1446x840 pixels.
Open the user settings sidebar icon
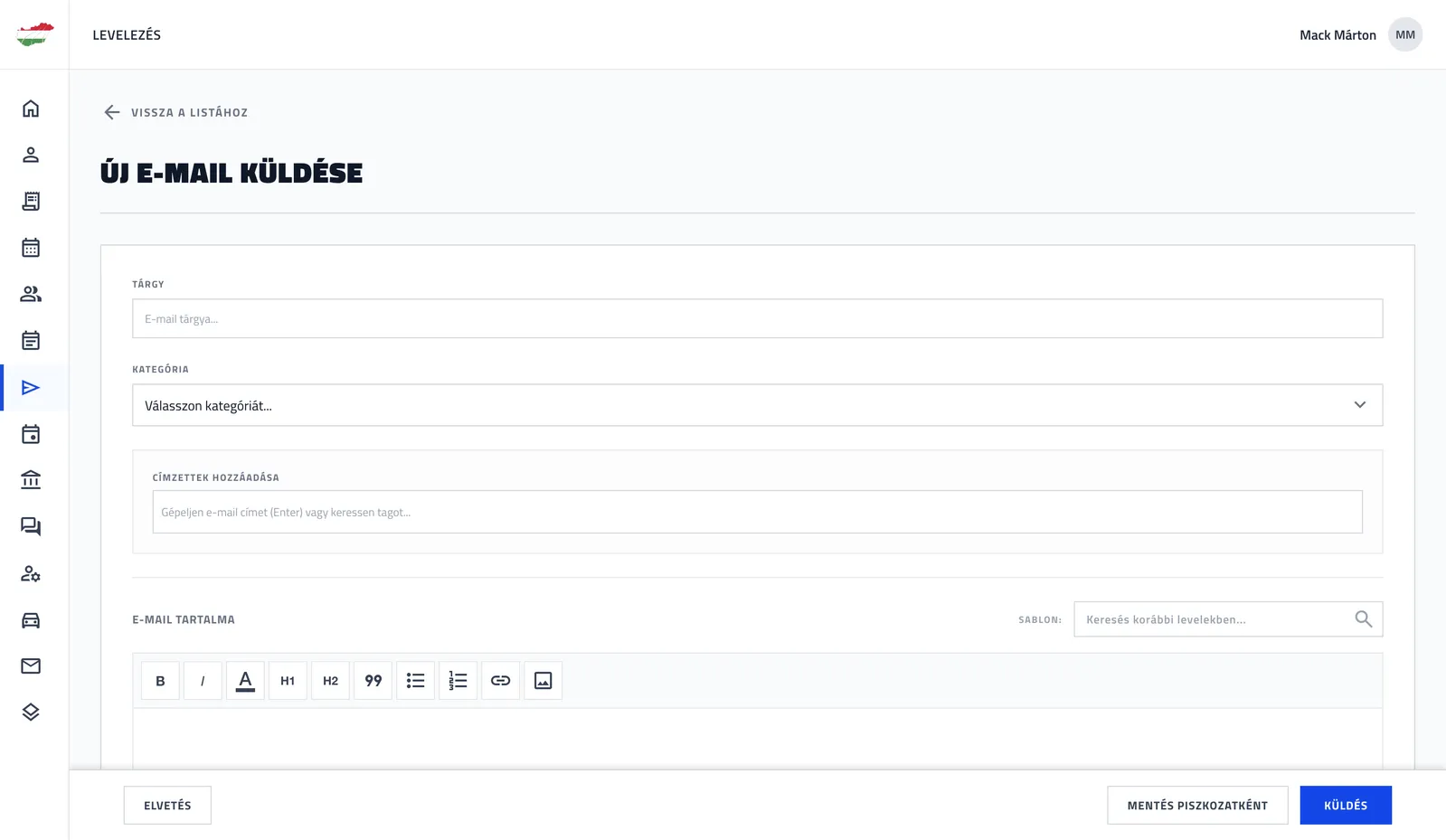31,573
